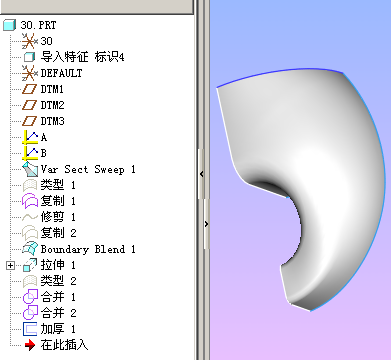Click the Boundary Blend 1 feature icon
Image resolution: width=391 pixels, height=360 pixels.
coord(30,249)
